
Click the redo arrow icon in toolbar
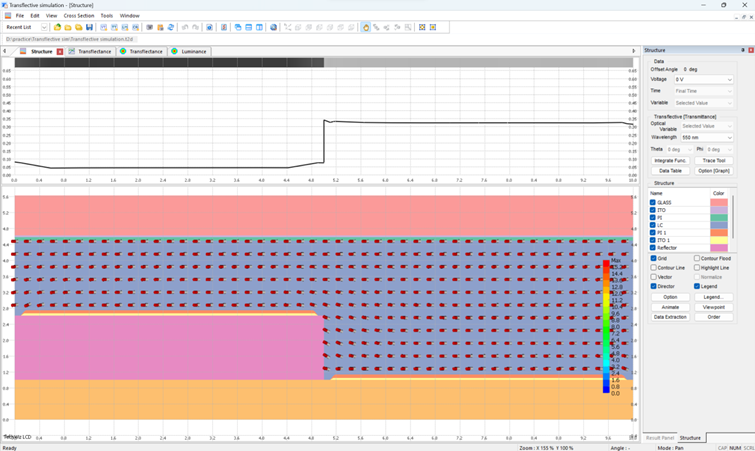pos(195,27)
